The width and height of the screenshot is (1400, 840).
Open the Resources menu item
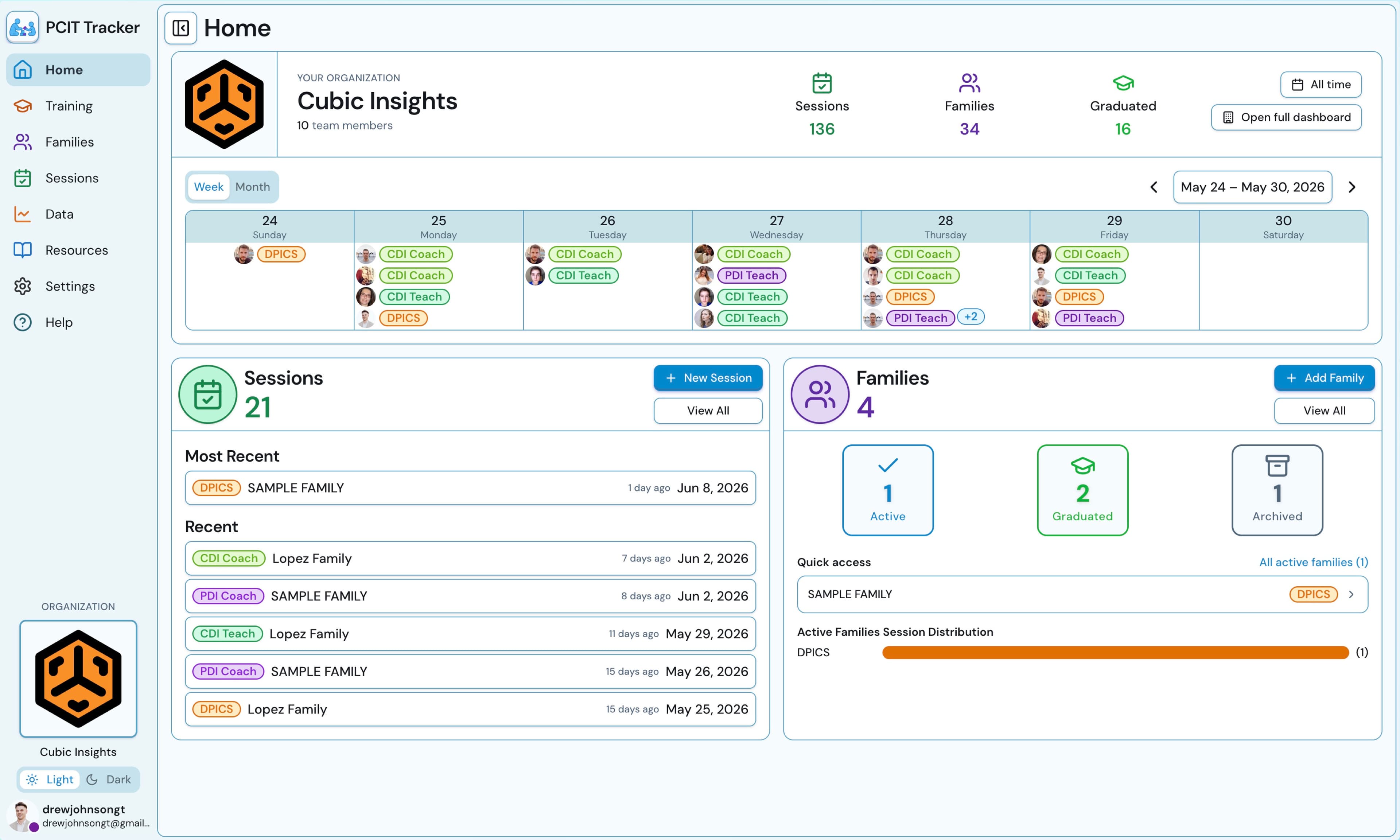pos(78,250)
